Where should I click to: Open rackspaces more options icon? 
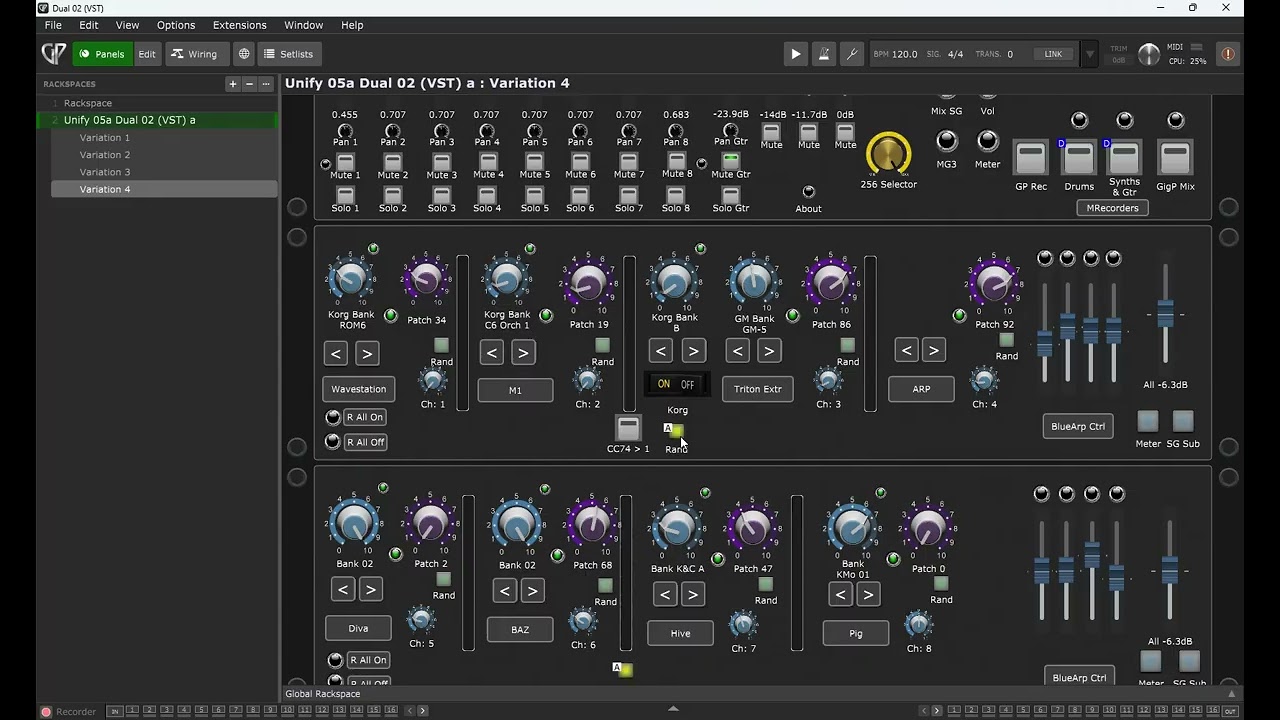click(x=266, y=84)
